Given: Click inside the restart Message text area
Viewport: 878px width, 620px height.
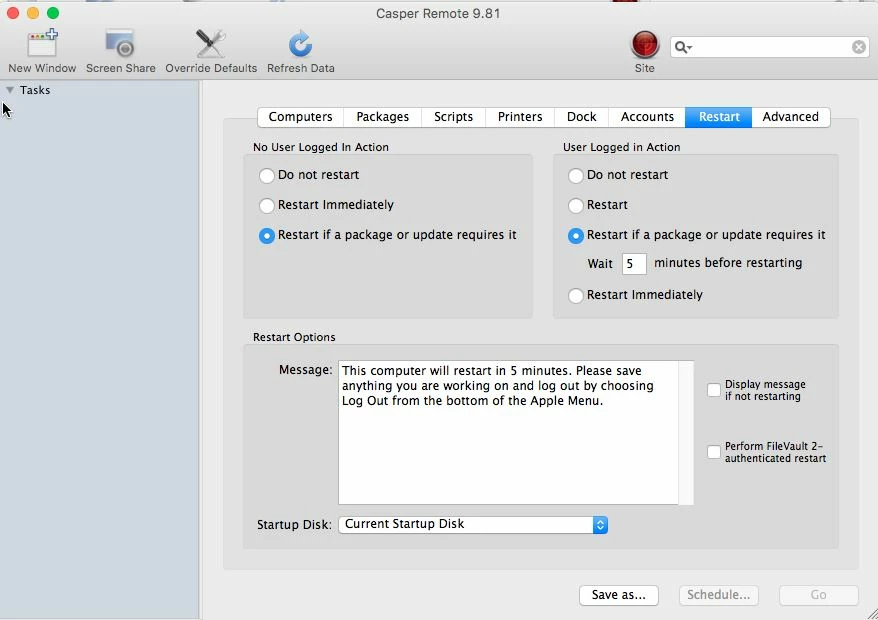Looking at the screenshot, I should (x=508, y=432).
